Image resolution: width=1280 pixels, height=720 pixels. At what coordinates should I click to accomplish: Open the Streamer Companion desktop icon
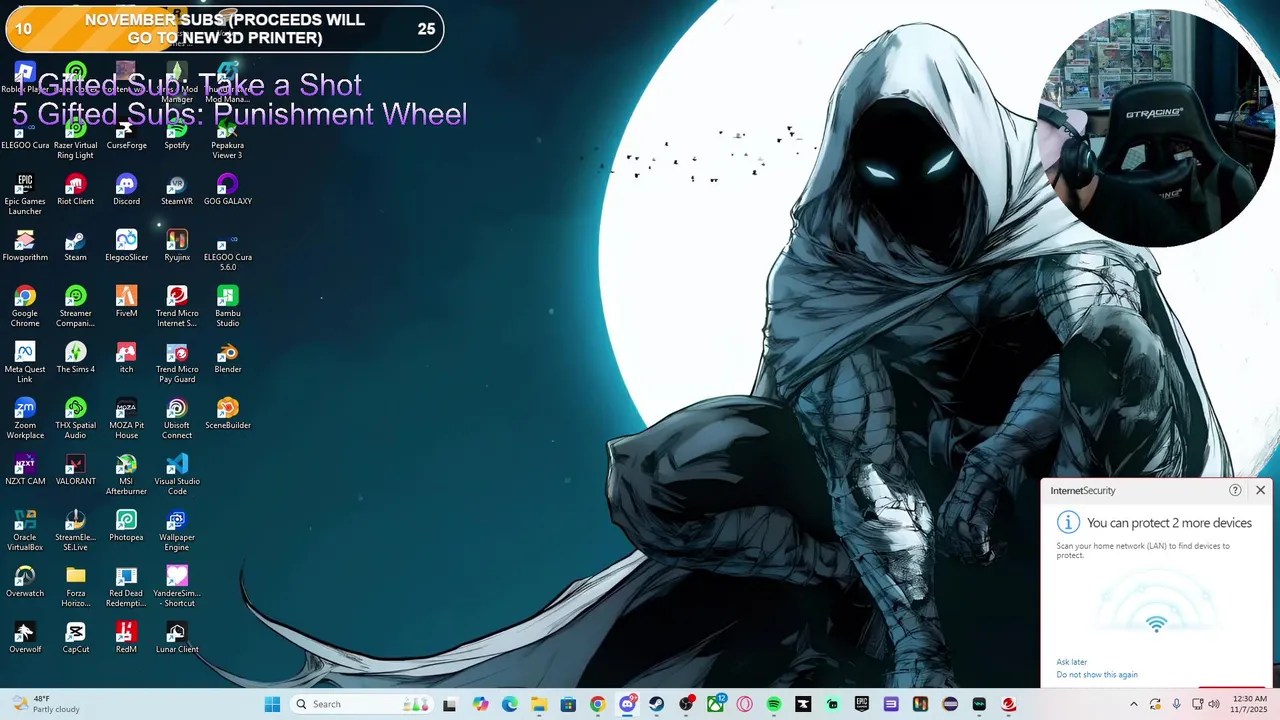(75, 307)
